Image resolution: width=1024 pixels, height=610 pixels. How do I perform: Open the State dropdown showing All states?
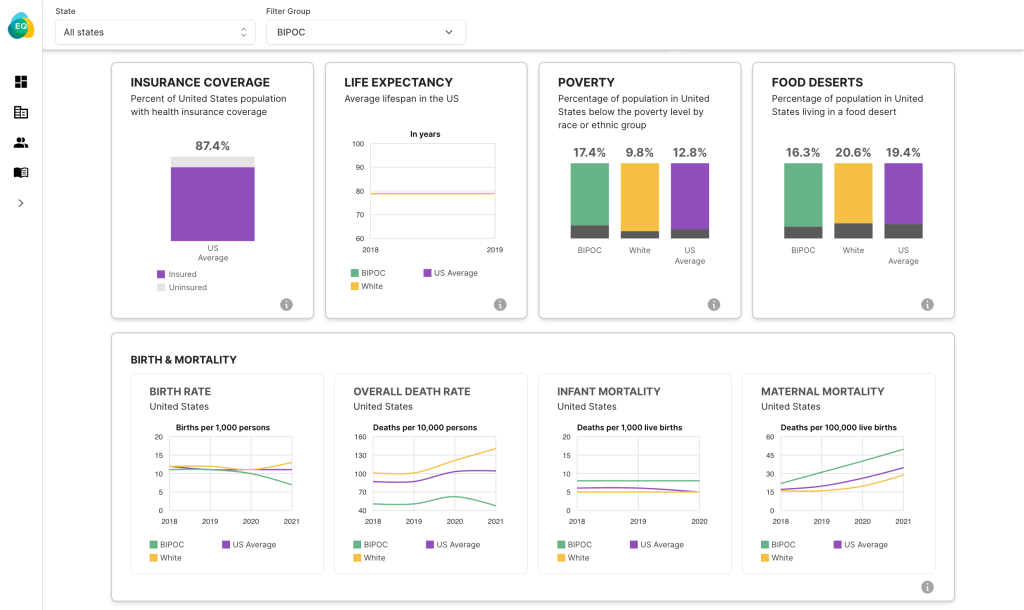point(155,32)
